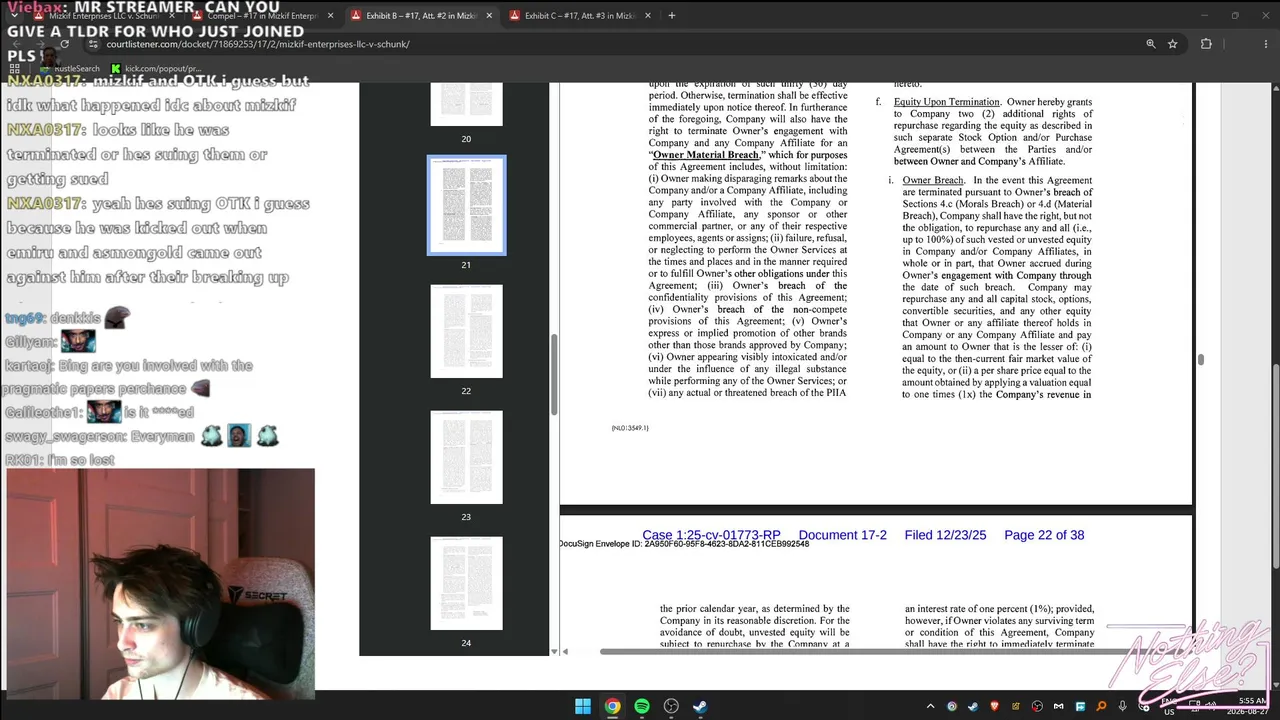Click the "Owner Material Breach" defined term
Screen dimensions: 1280x720
pyautogui.click(x=706, y=155)
